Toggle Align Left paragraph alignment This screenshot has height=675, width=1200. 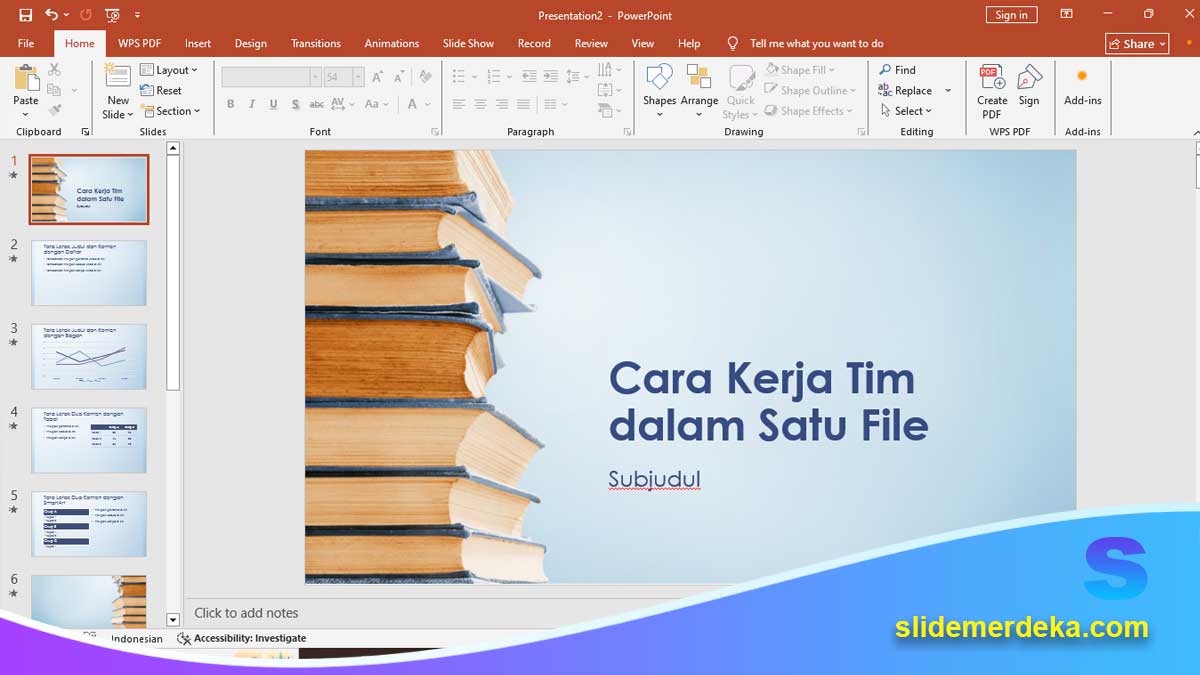click(459, 104)
